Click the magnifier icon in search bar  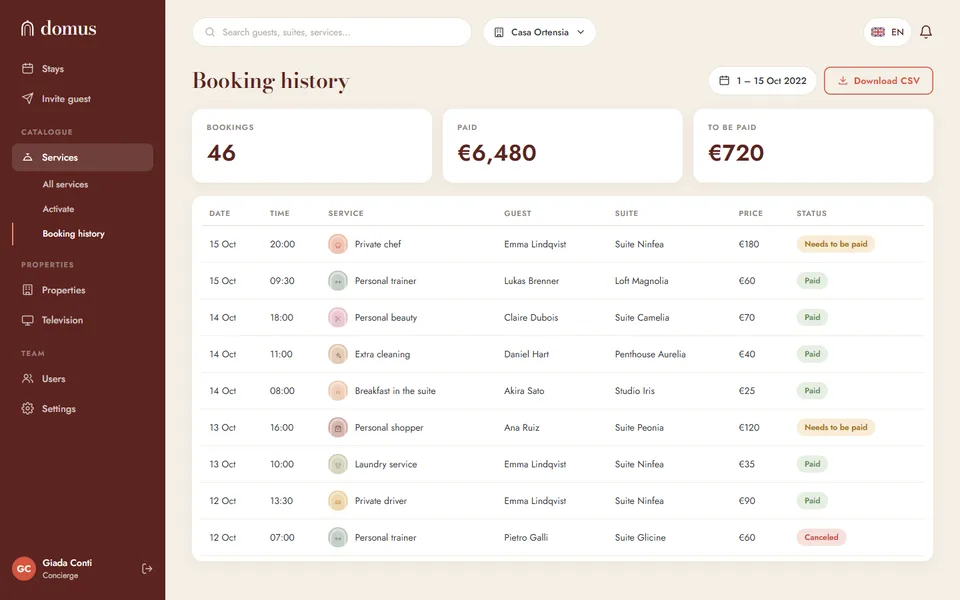pyautogui.click(x=210, y=32)
